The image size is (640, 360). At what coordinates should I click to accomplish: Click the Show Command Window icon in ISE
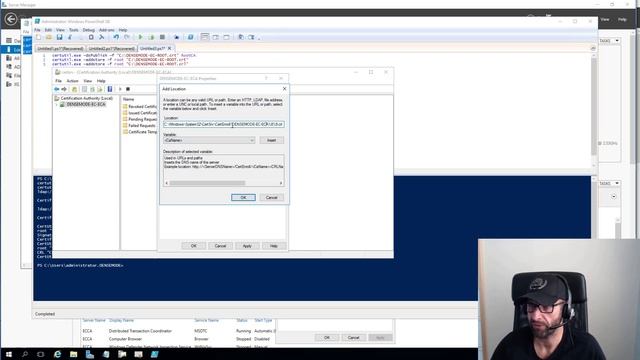tap(241, 37)
